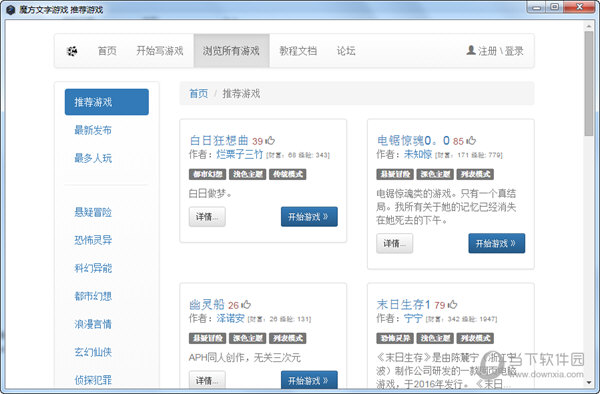
Task: Like 白日狂想曲 with thumbs-up icon
Action: [270, 141]
